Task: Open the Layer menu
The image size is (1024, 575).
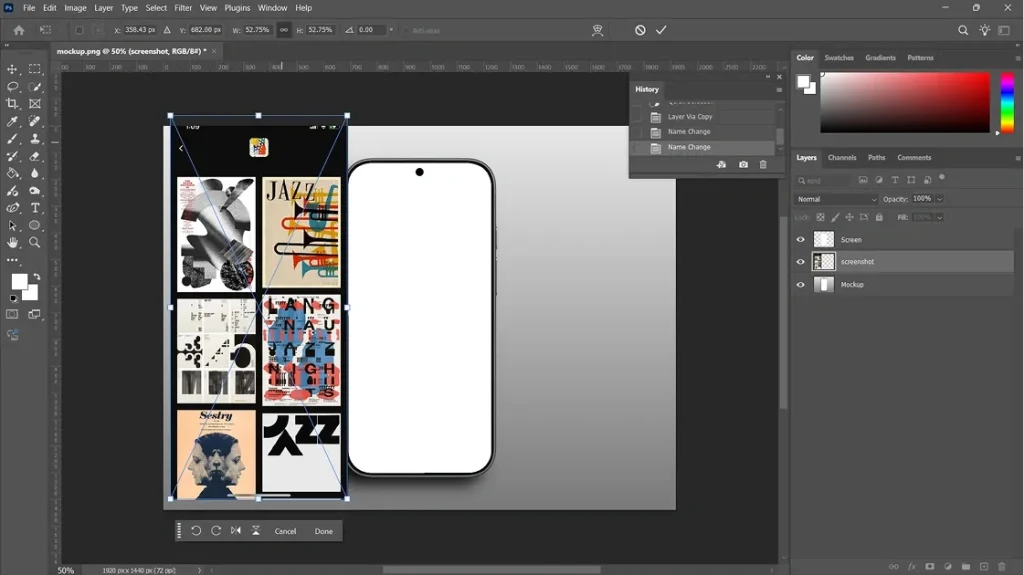Action: (103, 8)
